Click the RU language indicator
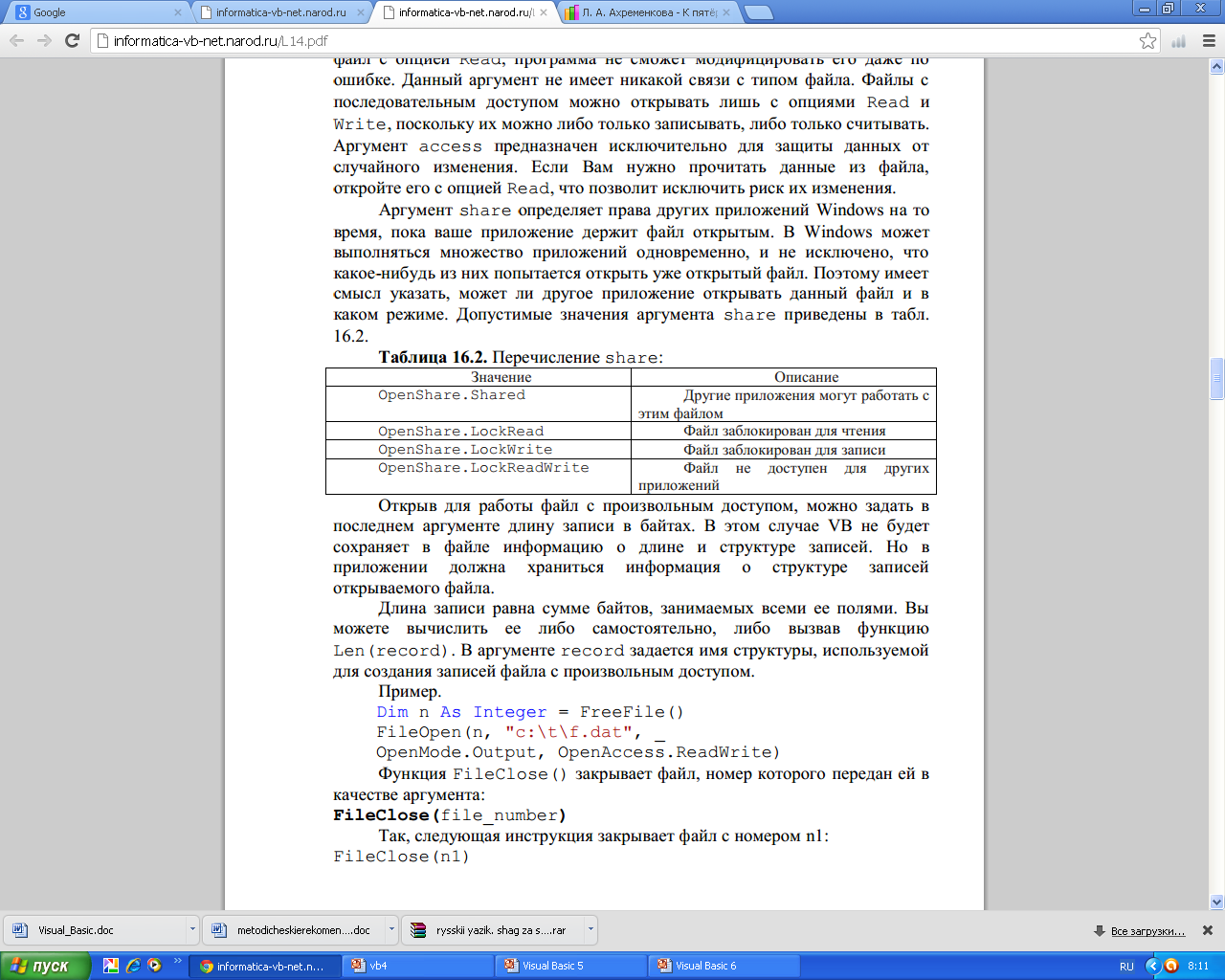This screenshot has height=980, width=1225. click(x=1126, y=967)
